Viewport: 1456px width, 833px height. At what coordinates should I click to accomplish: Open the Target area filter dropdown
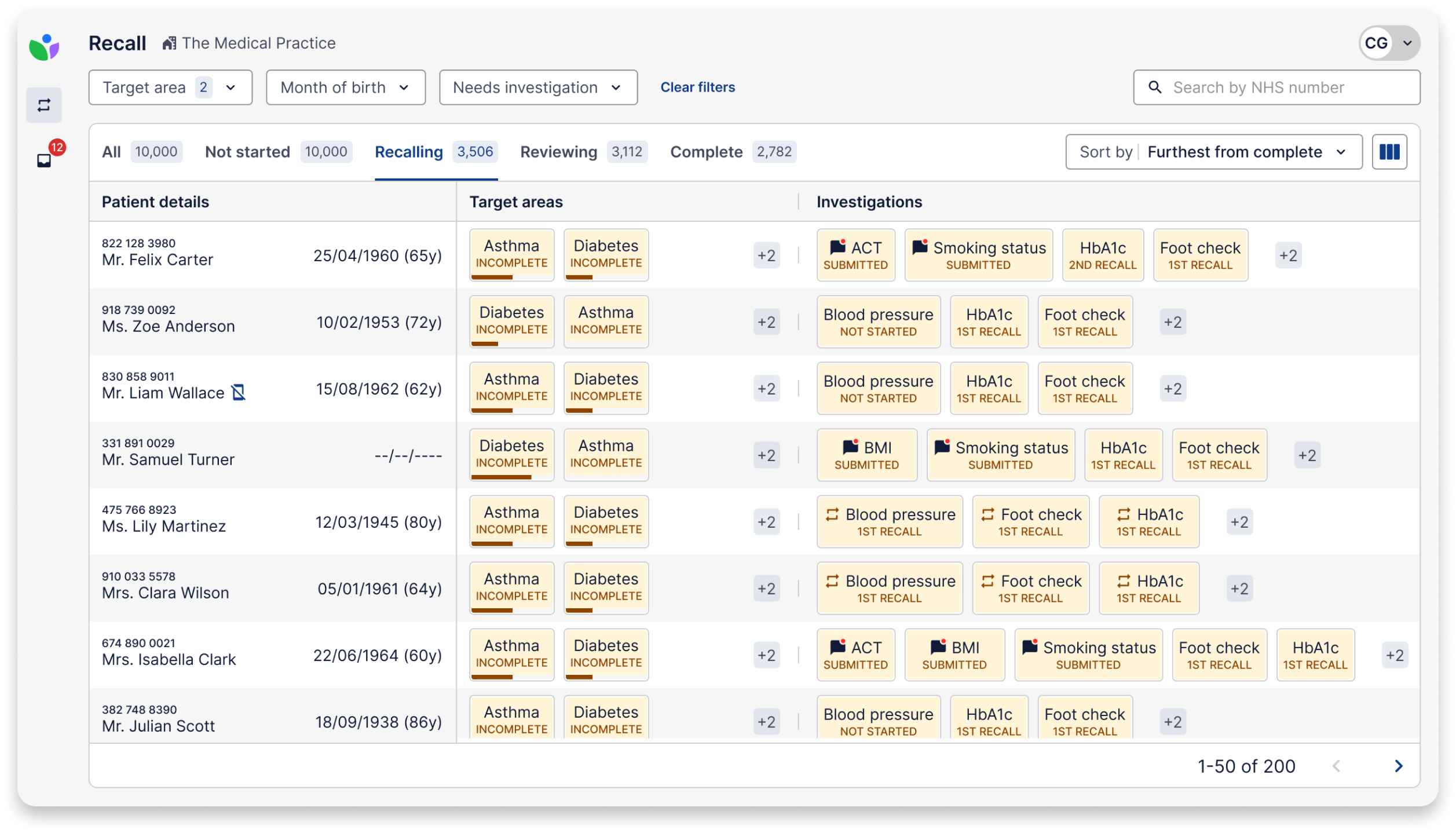(170, 87)
